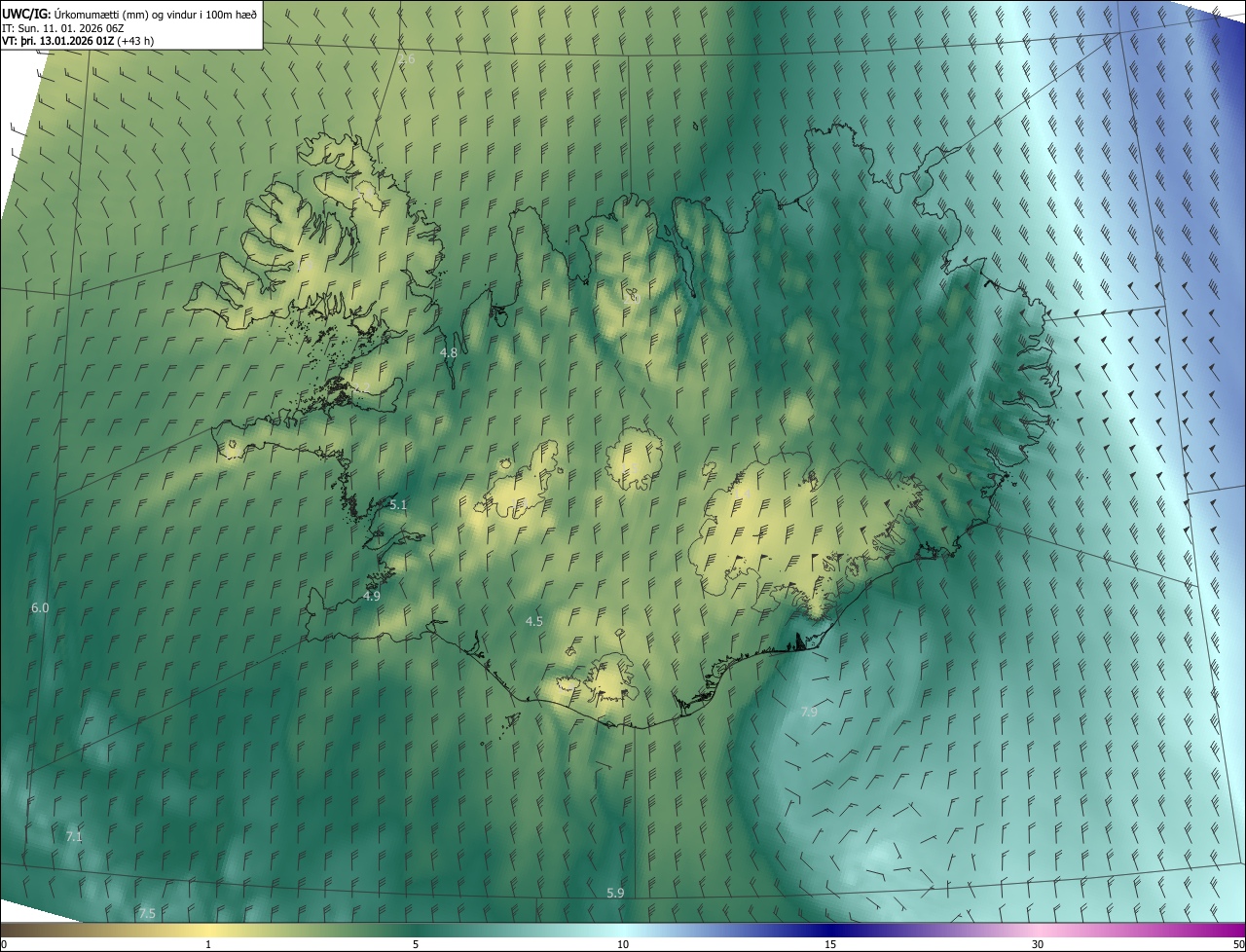Click the 5.1 value on the map
1246x952 pixels.
point(398,504)
